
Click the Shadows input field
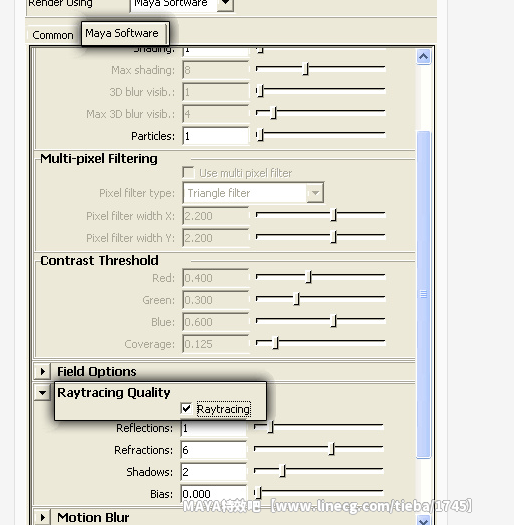point(214,472)
